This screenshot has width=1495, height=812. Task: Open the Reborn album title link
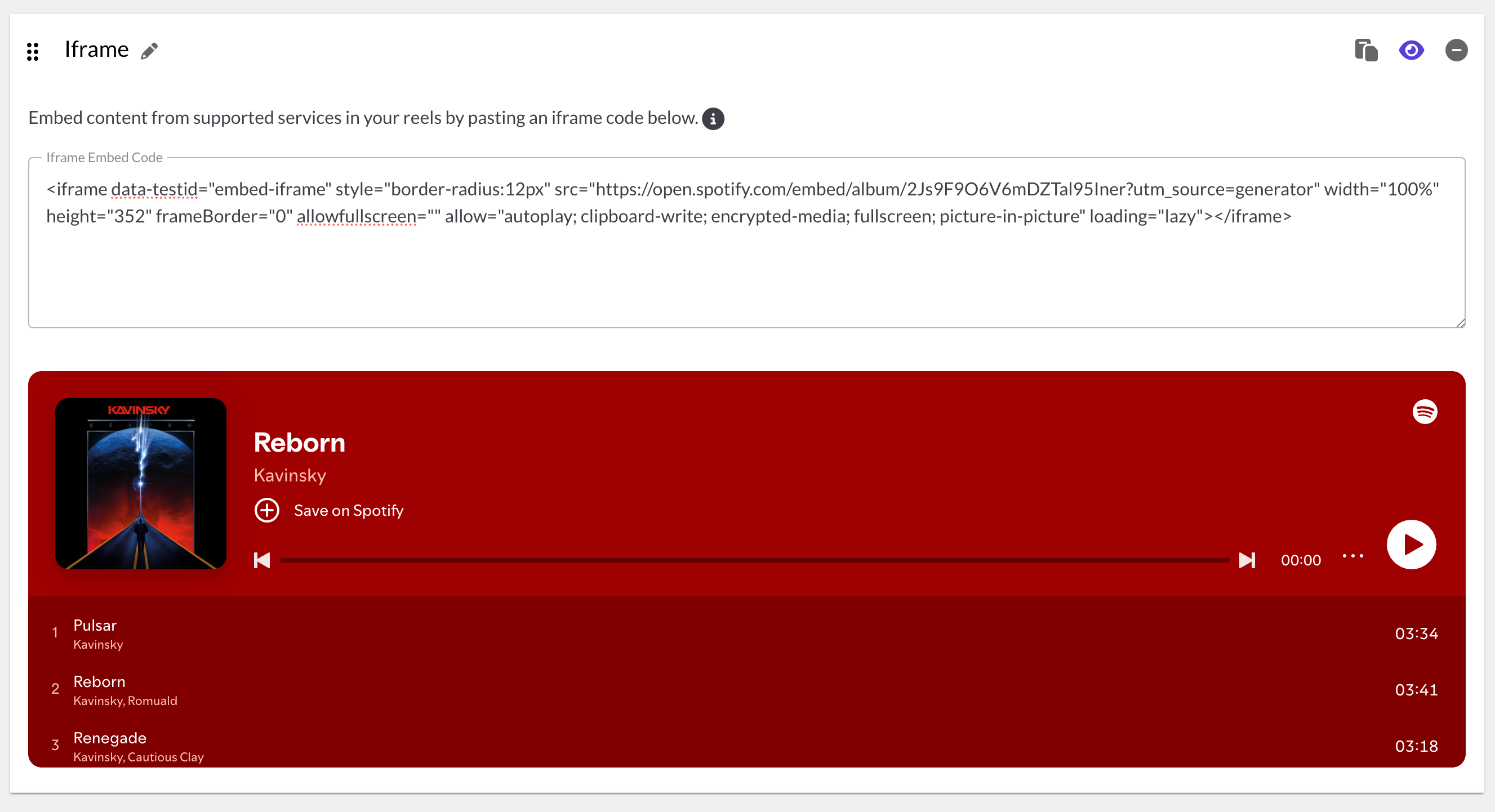(x=300, y=443)
